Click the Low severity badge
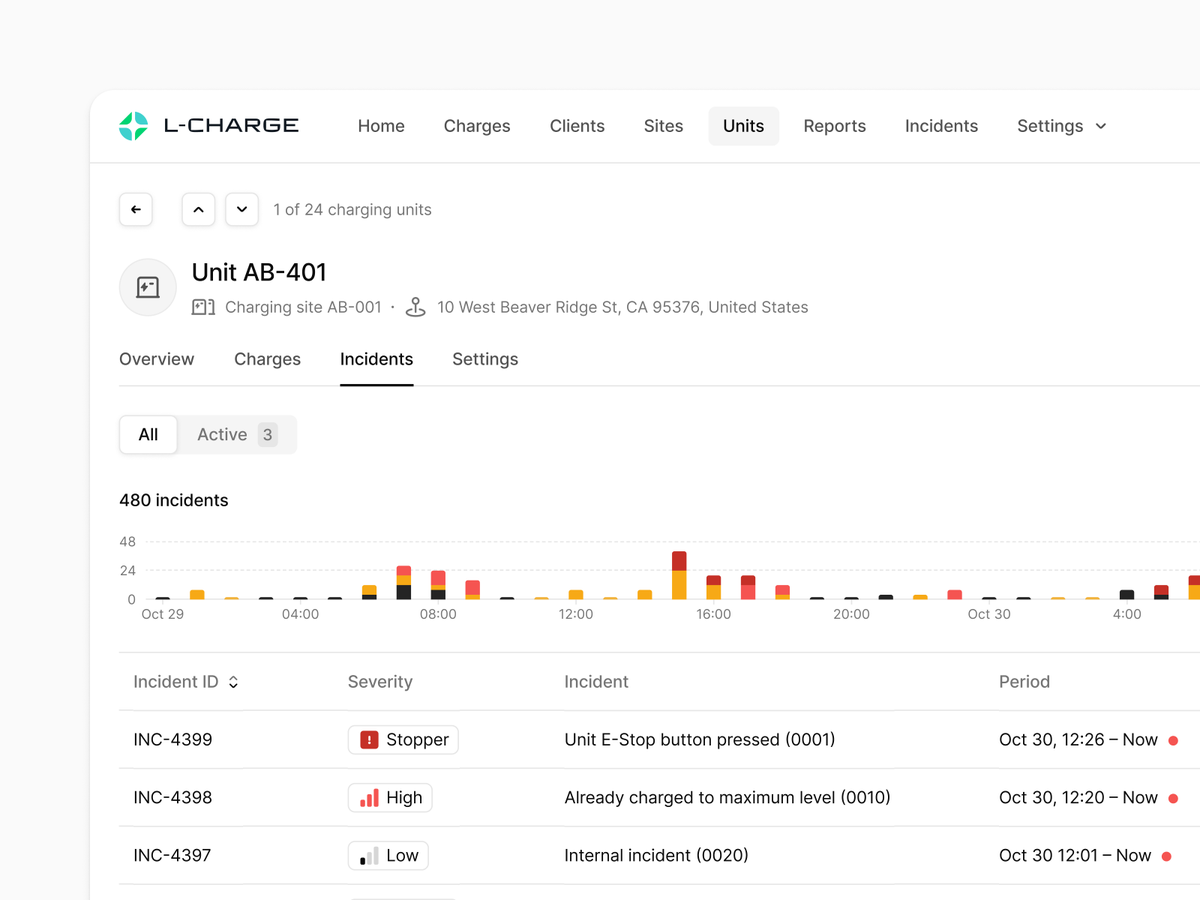Viewport: 1200px width, 900px height. click(388, 856)
